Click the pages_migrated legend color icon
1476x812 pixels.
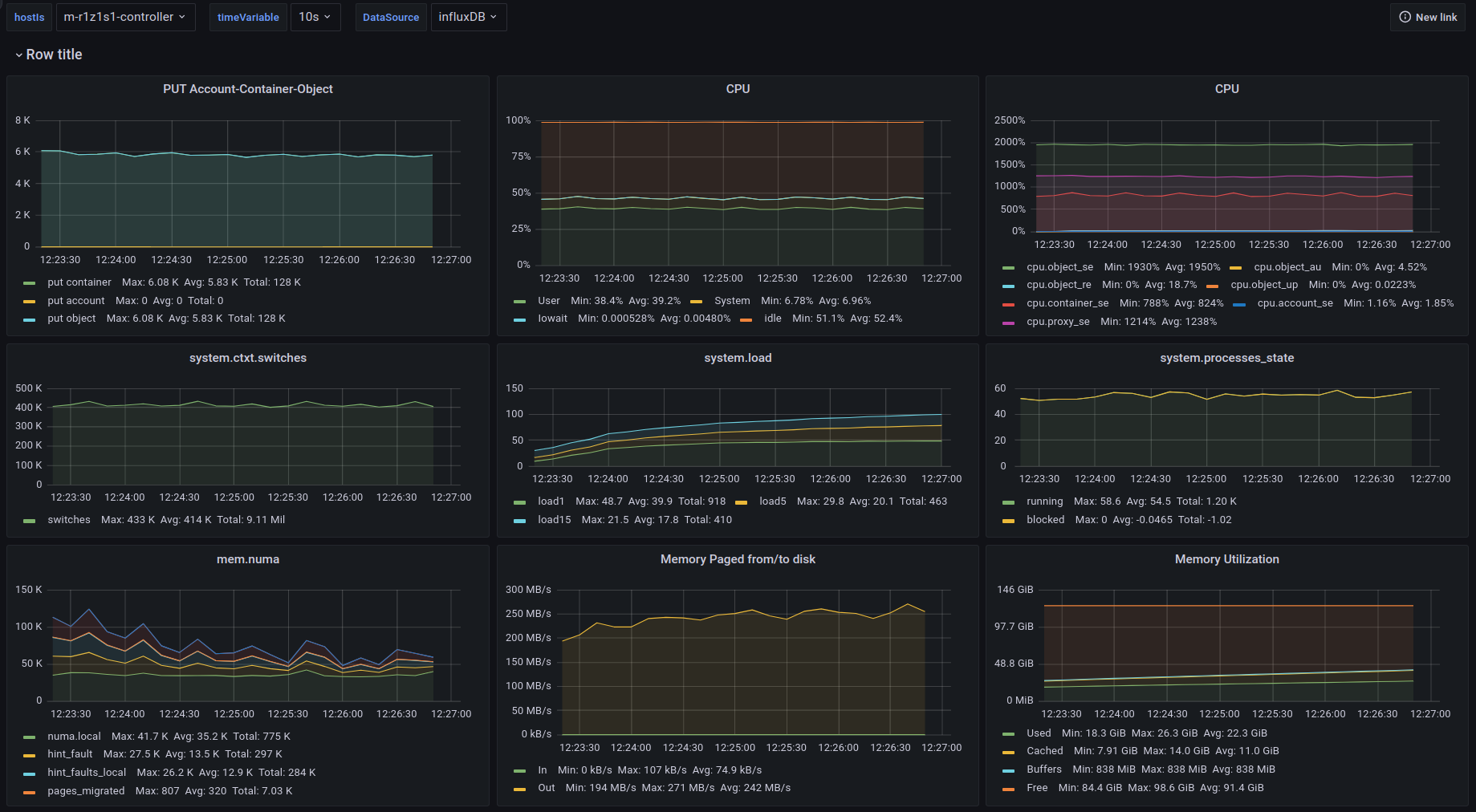tap(30, 792)
